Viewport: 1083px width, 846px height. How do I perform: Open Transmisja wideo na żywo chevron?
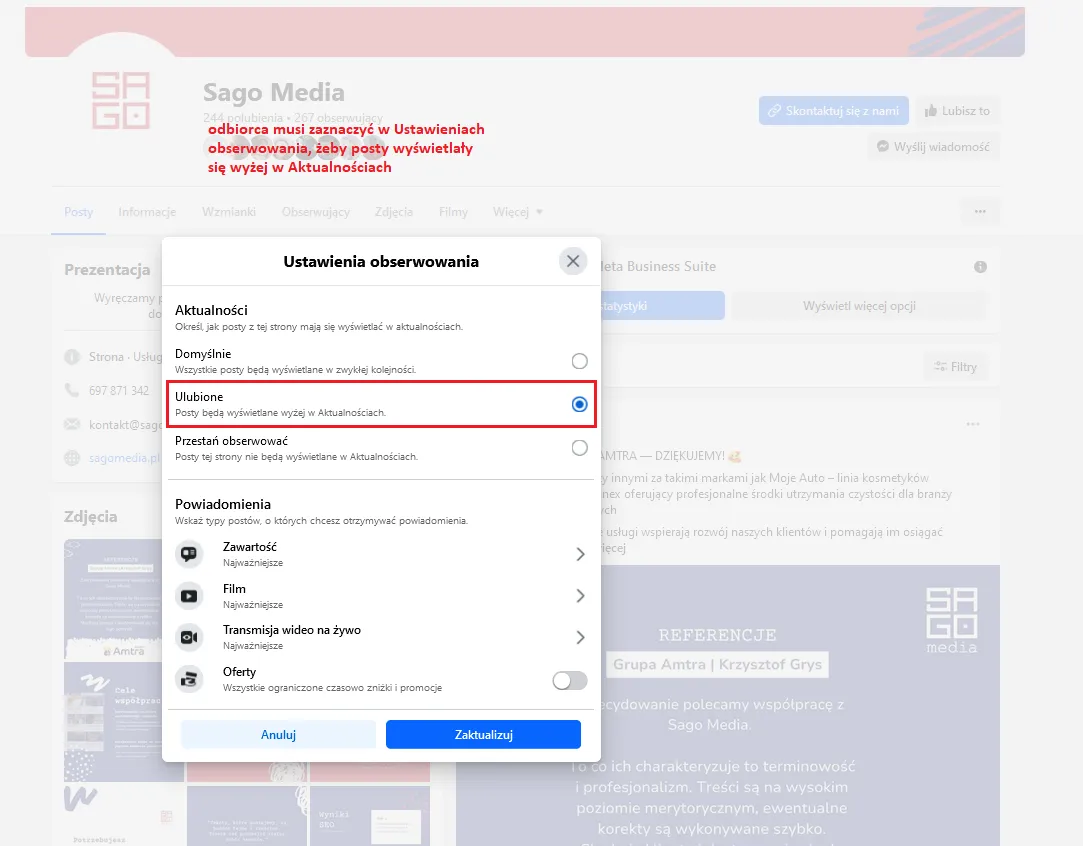click(x=580, y=637)
